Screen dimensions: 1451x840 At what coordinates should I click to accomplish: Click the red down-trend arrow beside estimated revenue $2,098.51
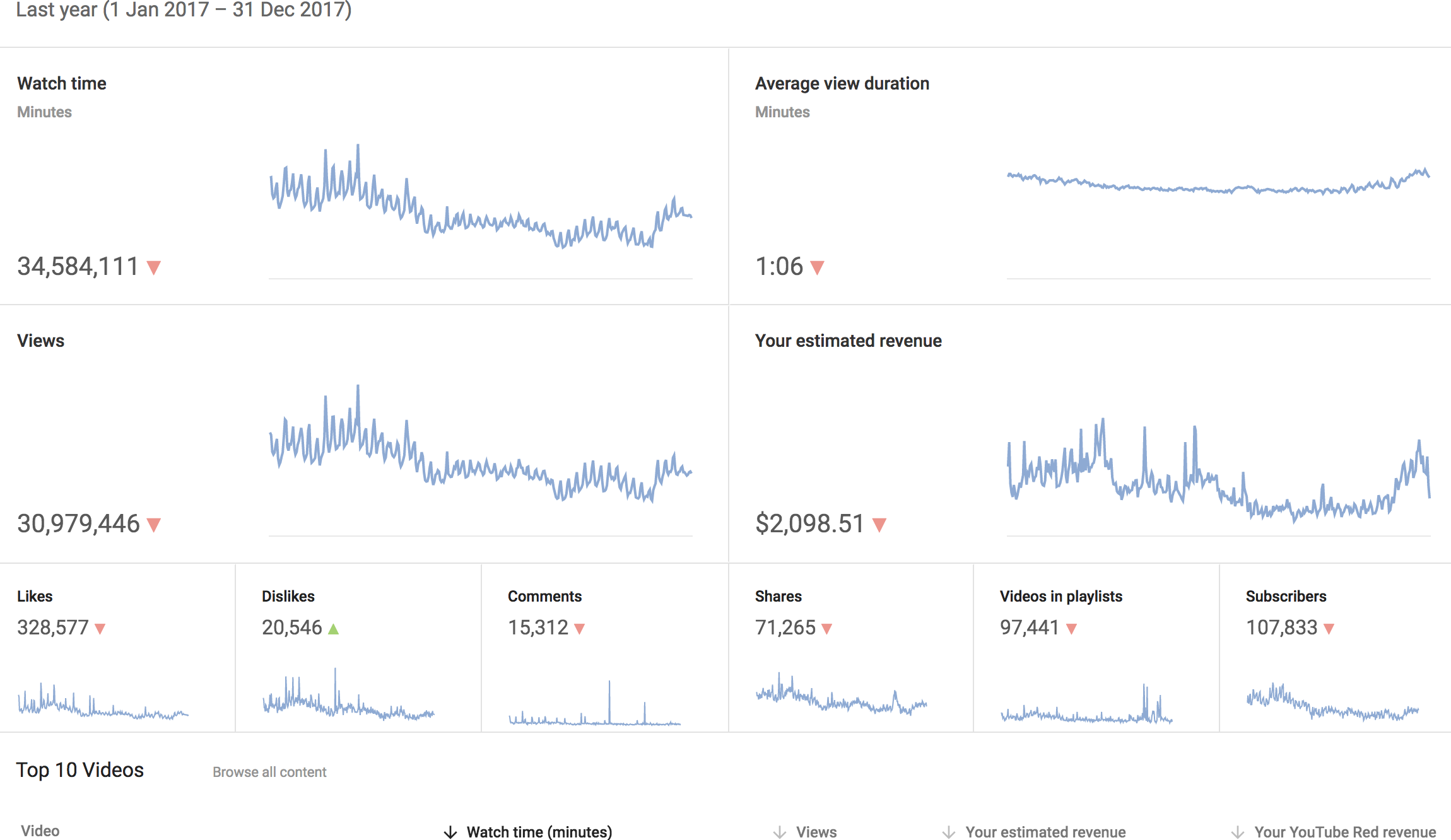point(879,525)
